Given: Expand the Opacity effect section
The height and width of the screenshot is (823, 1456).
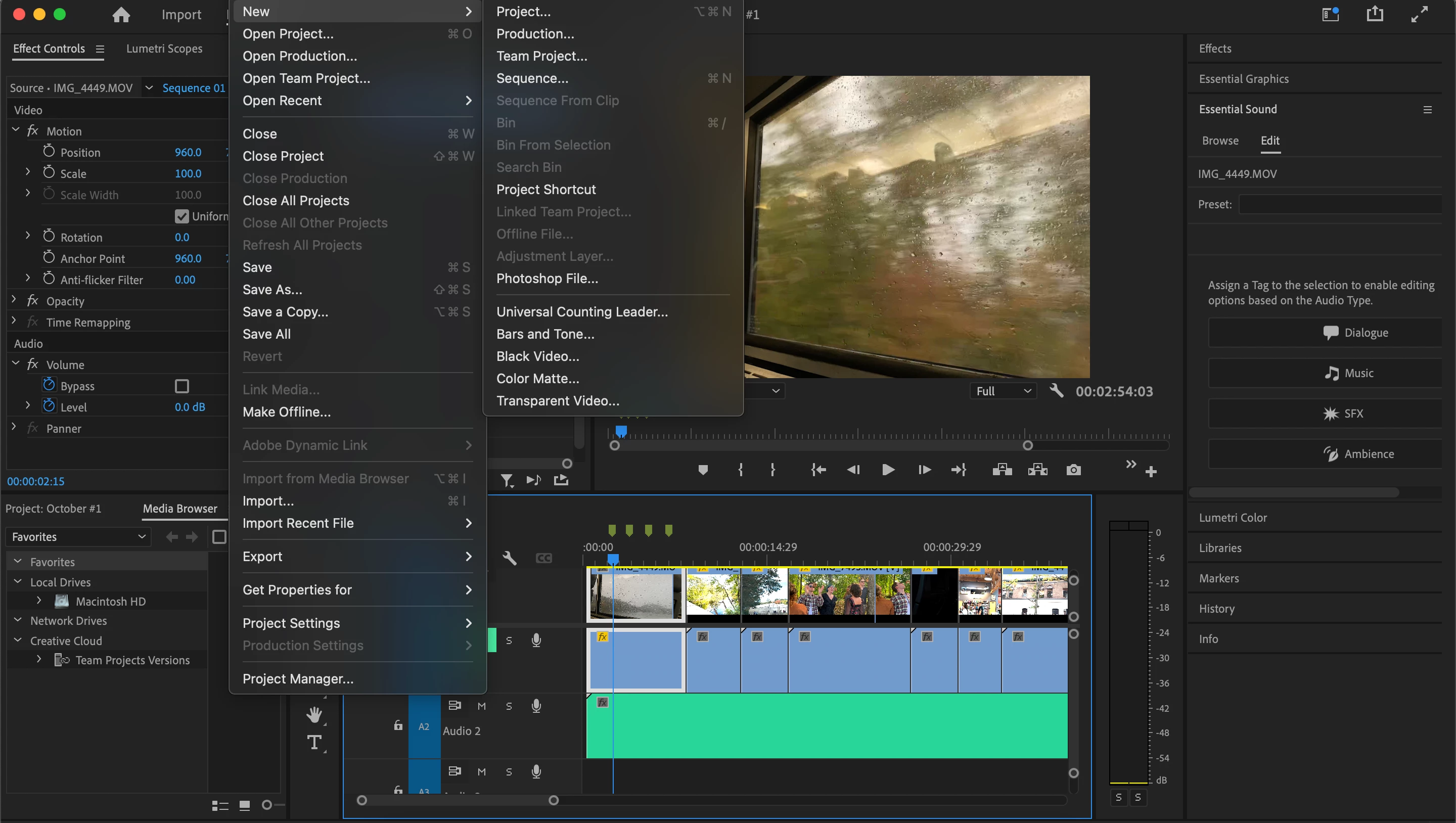Looking at the screenshot, I should 14,300.
